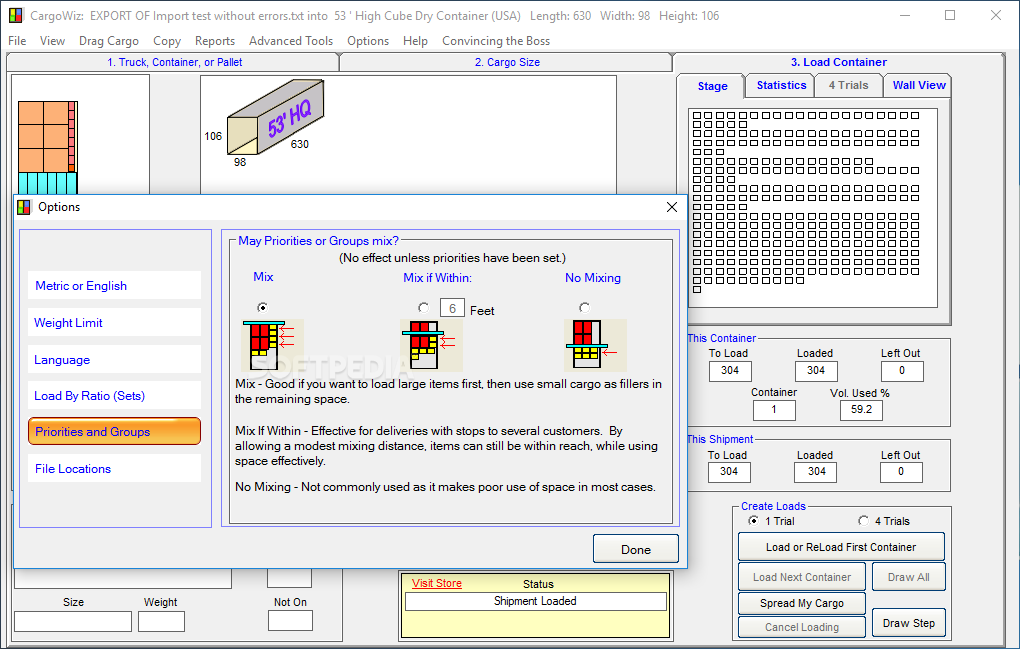Click the No Mixing illustration icon
Screen dimensions: 1020x649
[x=595, y=345]
